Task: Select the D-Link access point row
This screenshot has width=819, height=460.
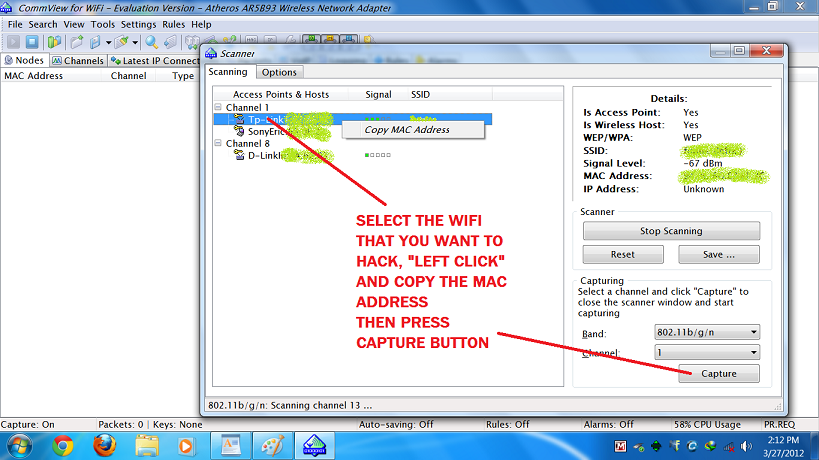Action: pos(282,155)
